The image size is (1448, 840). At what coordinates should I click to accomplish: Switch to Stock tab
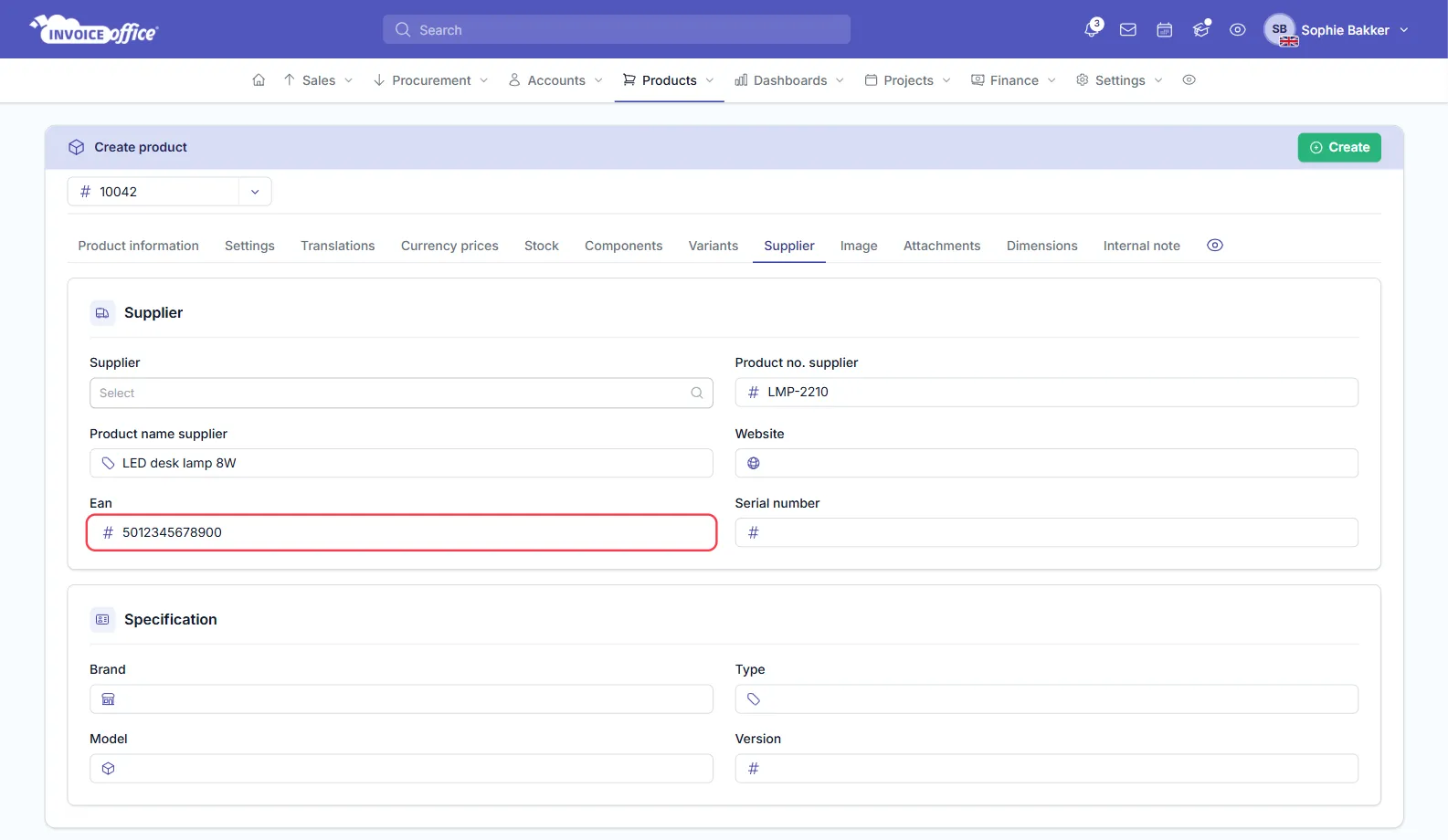tap(541, 246)
